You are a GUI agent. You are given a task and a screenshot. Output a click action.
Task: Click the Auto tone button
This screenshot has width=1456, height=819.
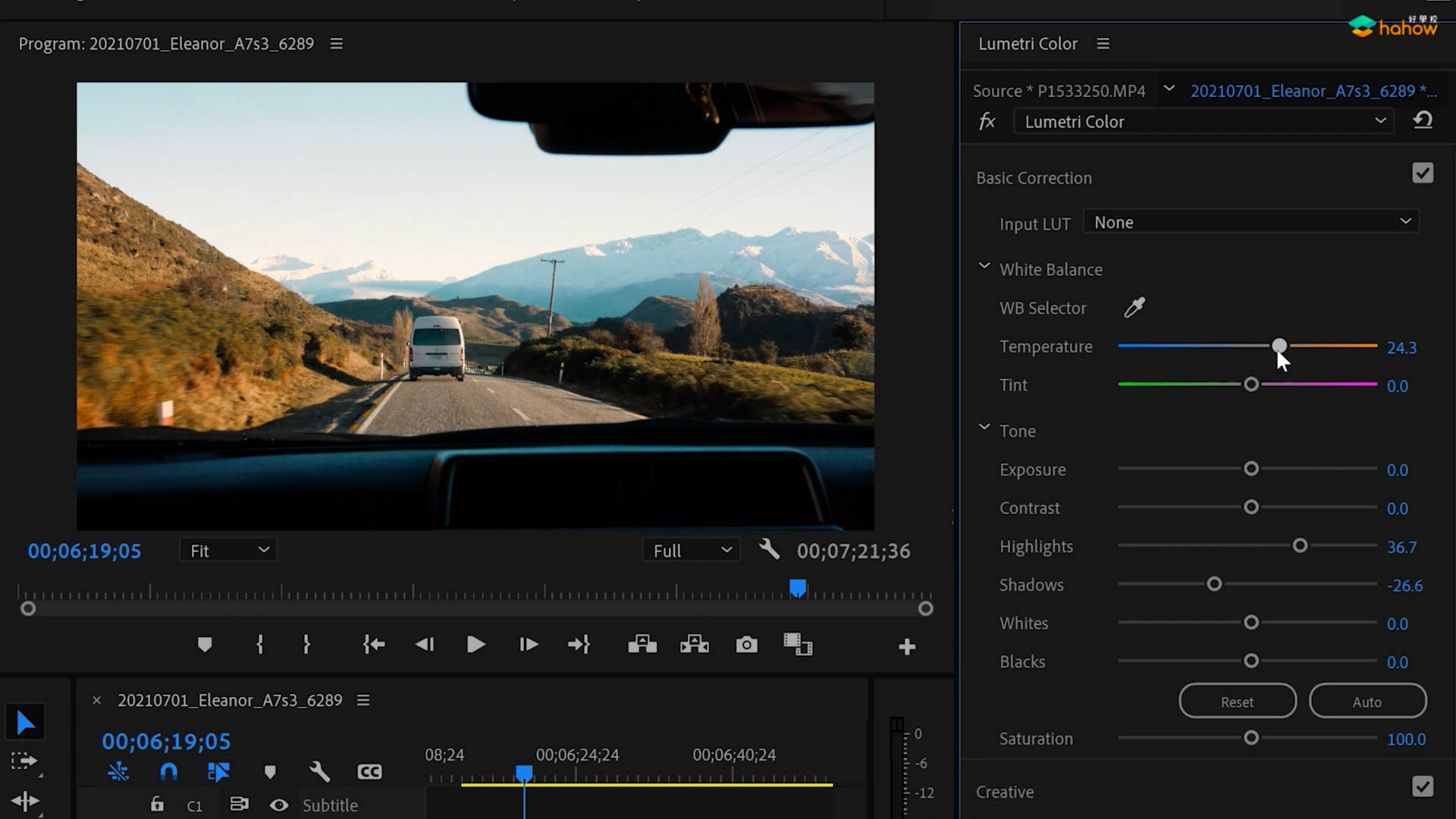(x=1367, y=701)
